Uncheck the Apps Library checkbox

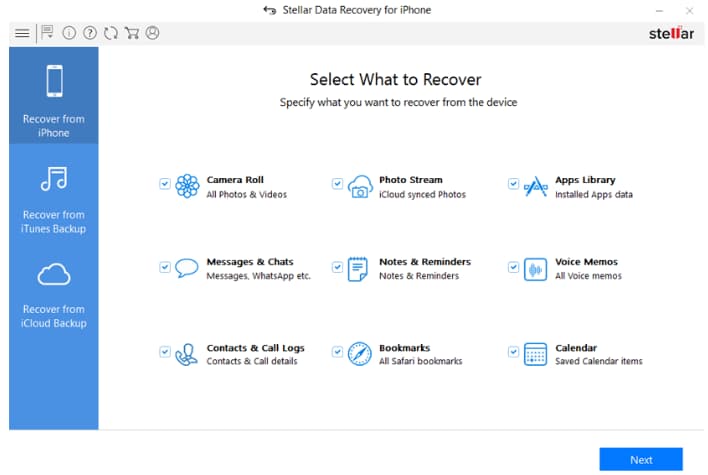[513, 184]
